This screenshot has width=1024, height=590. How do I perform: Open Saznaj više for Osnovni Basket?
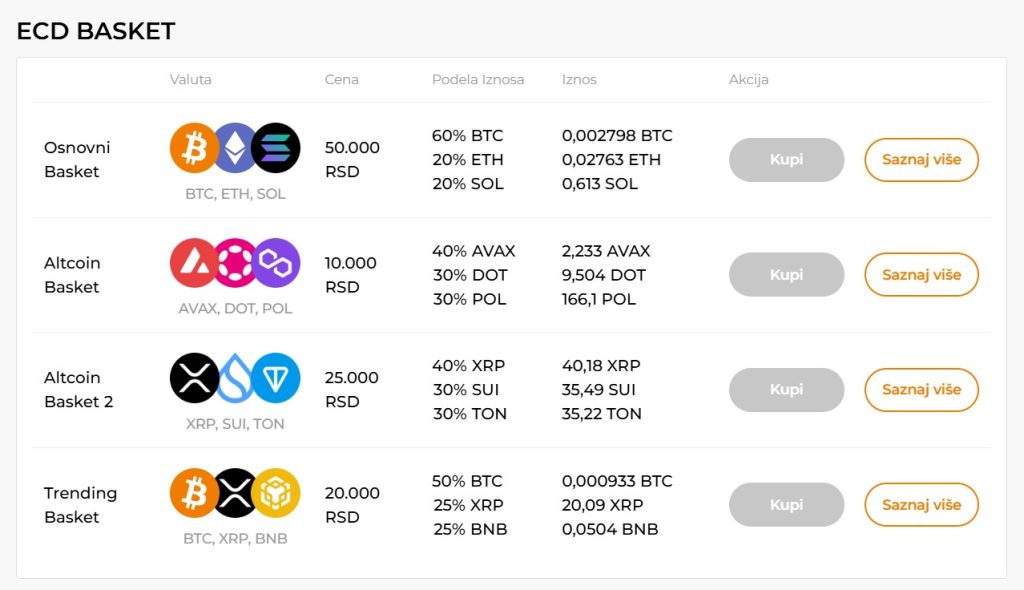coord(921,160)
